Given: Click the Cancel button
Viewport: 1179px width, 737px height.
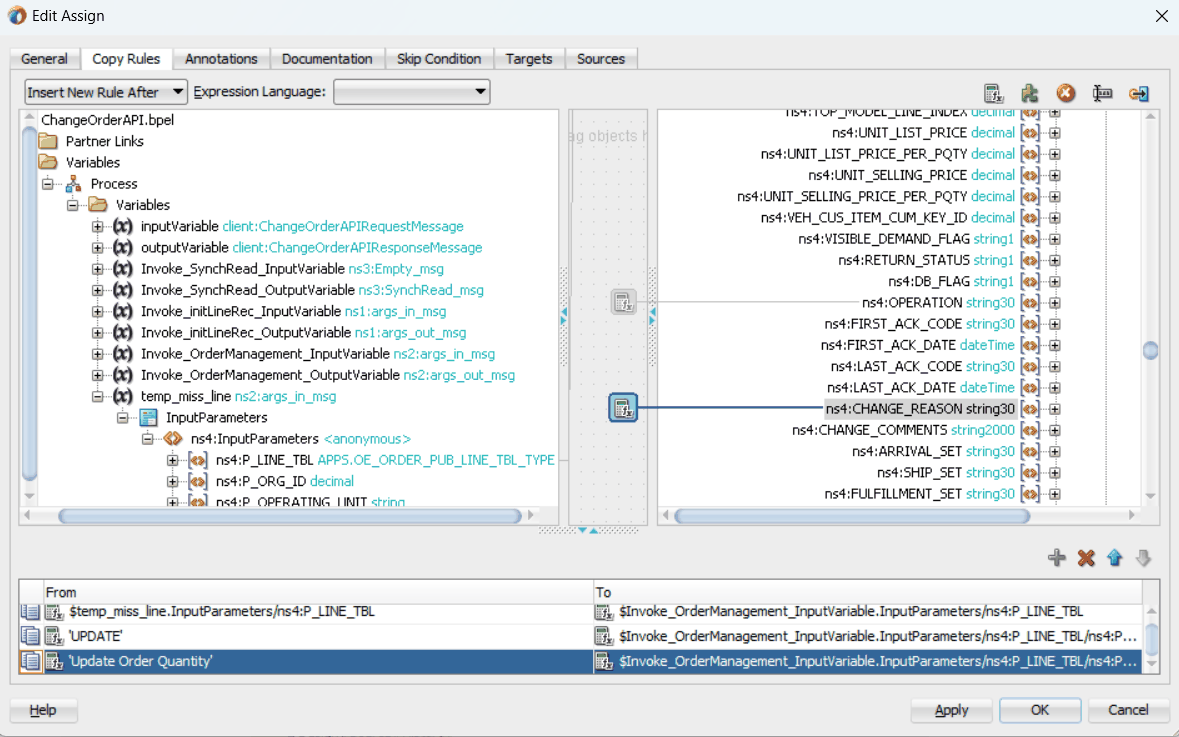Looking at the screenshot, I should tap(1128, 710).
